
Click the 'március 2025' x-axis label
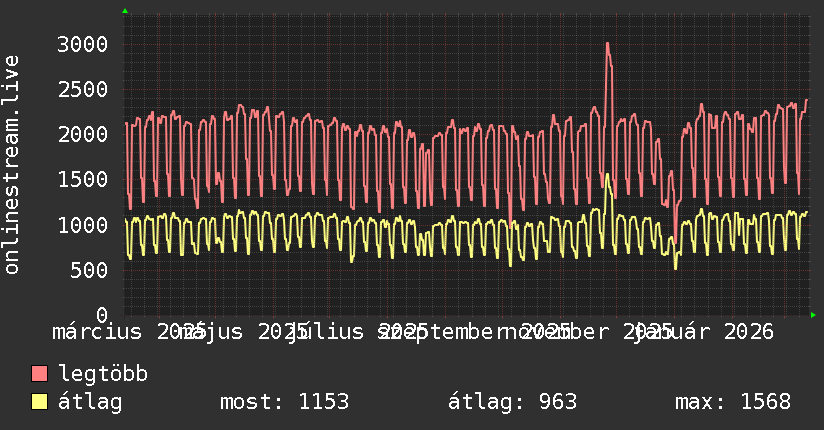tap(128, 332)
